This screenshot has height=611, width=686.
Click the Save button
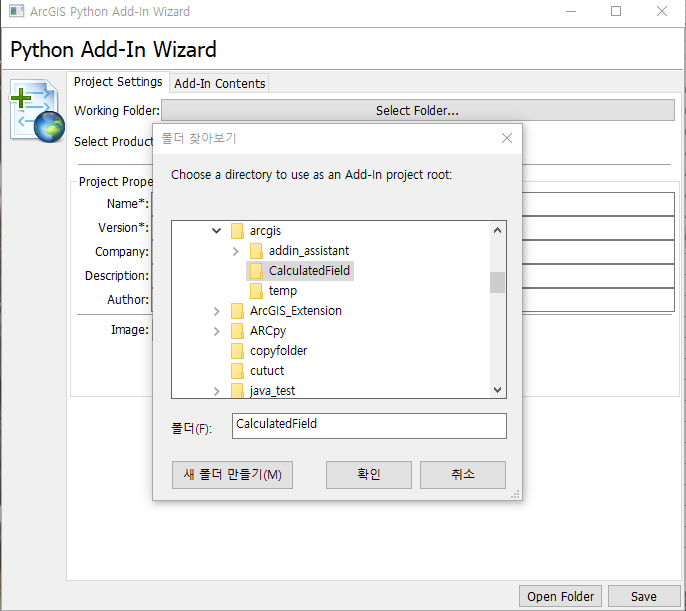(x=644, y=597)
